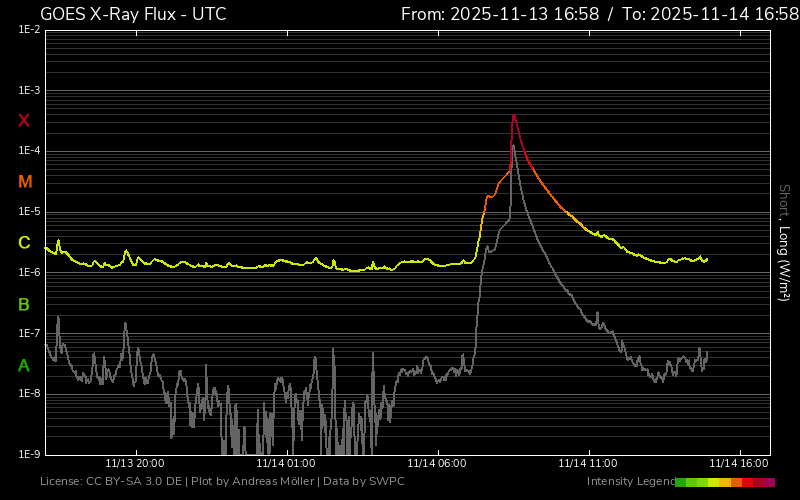Click the 1E-9 y-axis label
Image resolution: width=800 pixels, height=500 pixels.
pos(29,454)
